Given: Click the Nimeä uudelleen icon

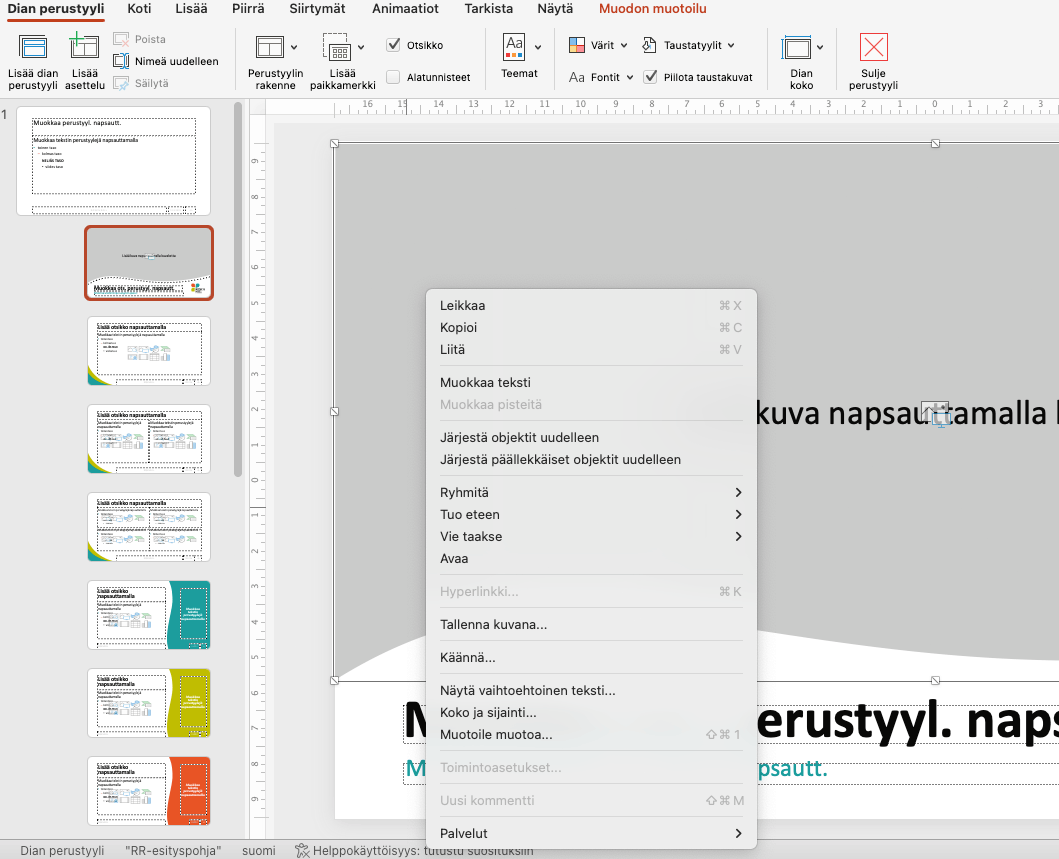Looking at the screenshot, I should click(121, 61).
